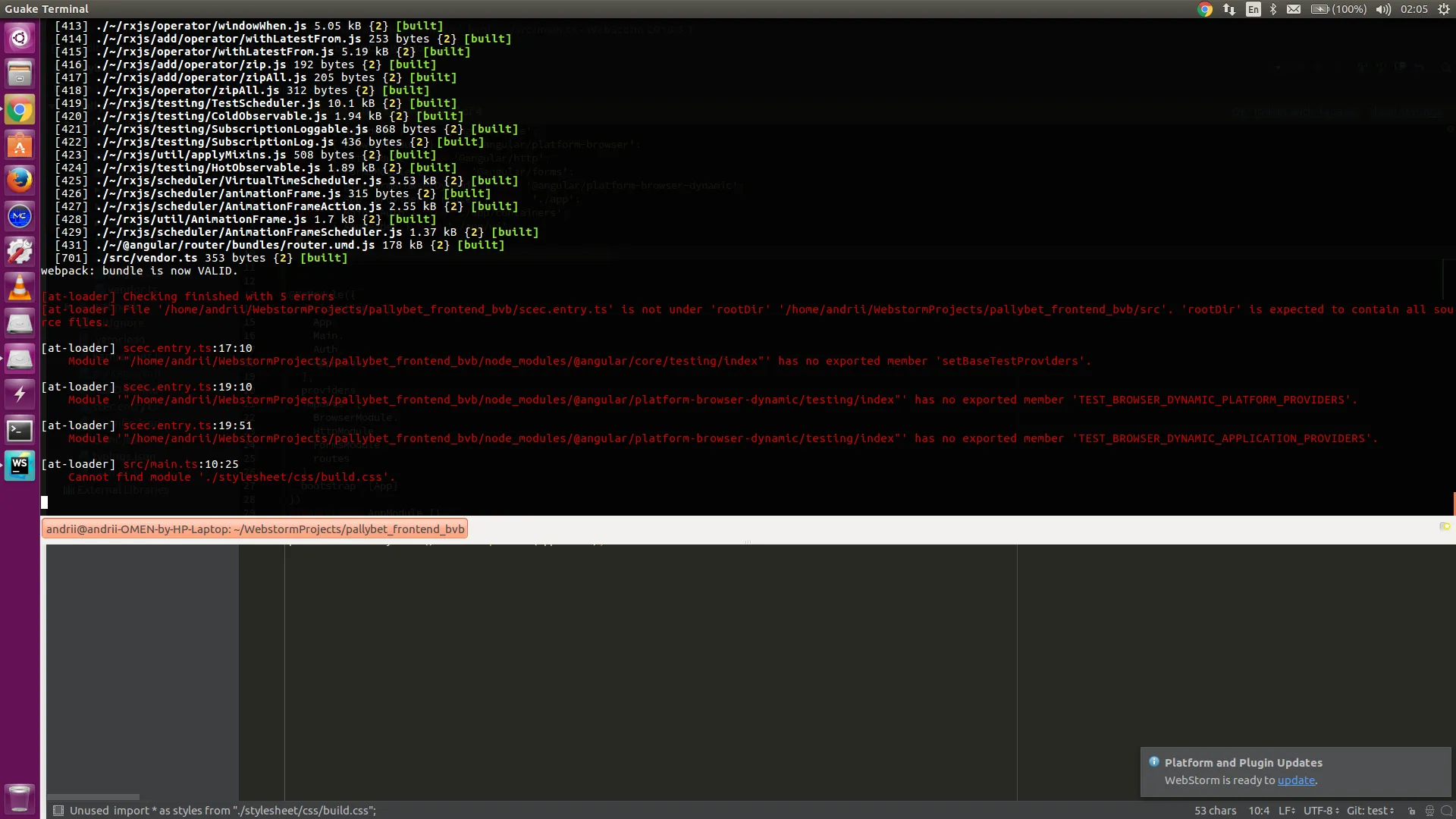The image size is (1456, 819).
Task: Open the sound volume indicator
Action: pyautogui.click(x=1383, y=9)
